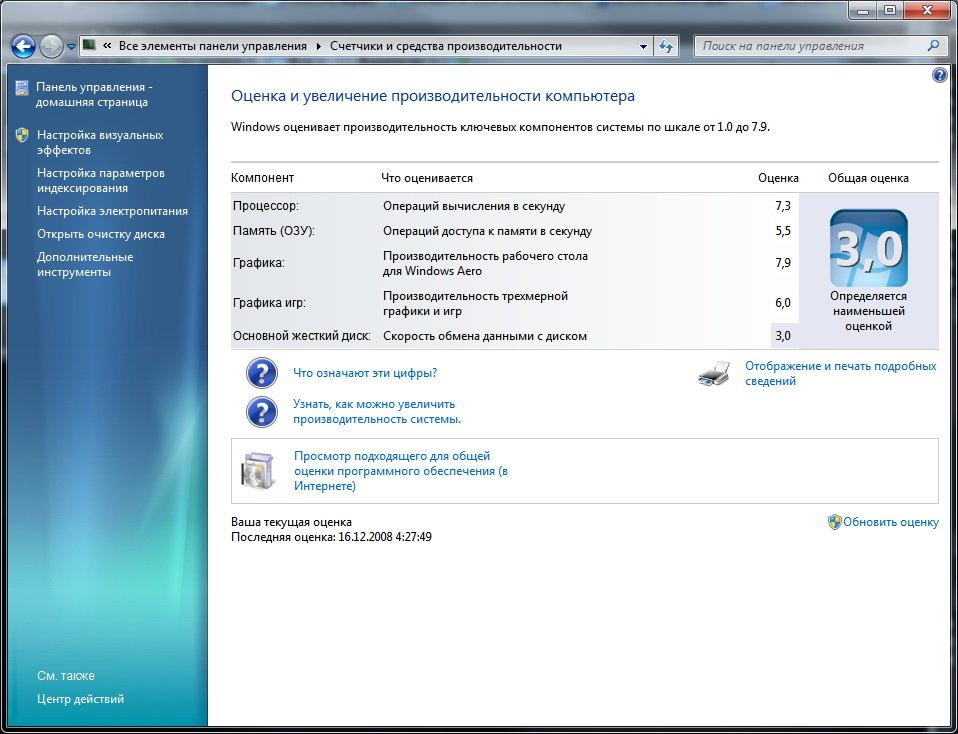Click question icon beside 'Узнать, как можно увеличить'

tap(261, 412)
